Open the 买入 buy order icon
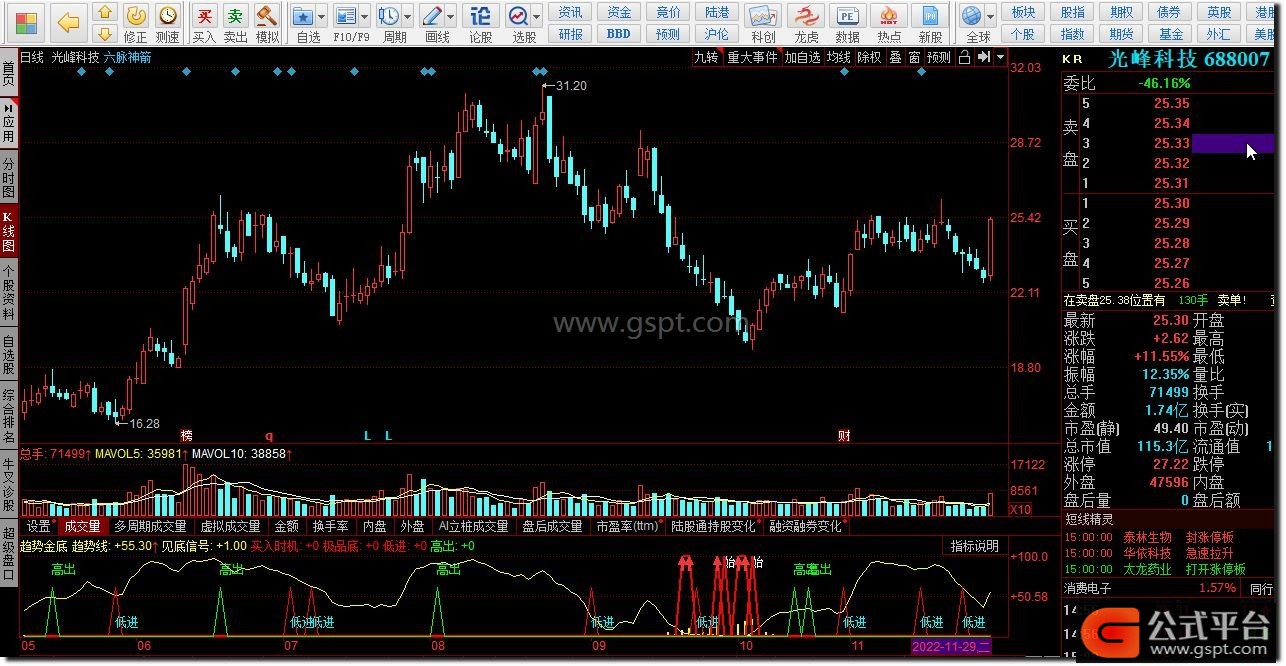Screen dimensions: 1286x666 click(204, 23)
